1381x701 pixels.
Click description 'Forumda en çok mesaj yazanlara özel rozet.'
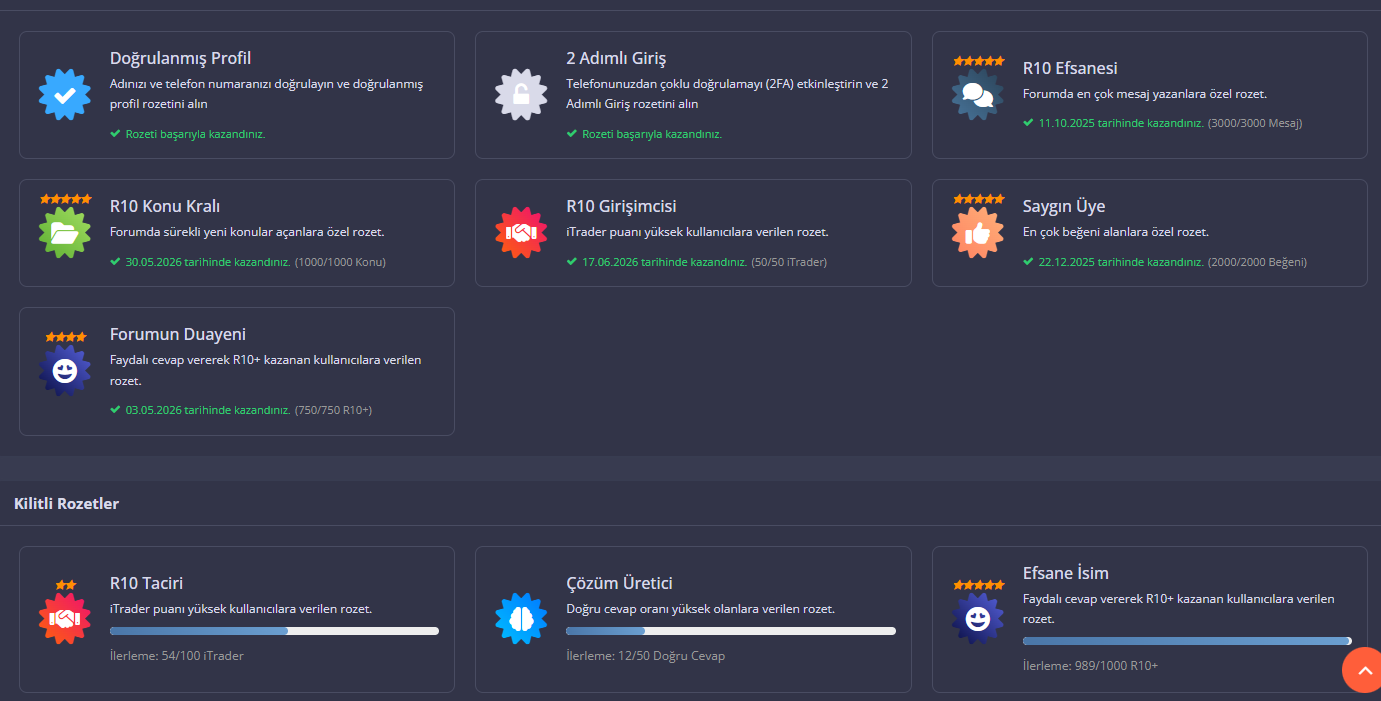point(1145,94)
